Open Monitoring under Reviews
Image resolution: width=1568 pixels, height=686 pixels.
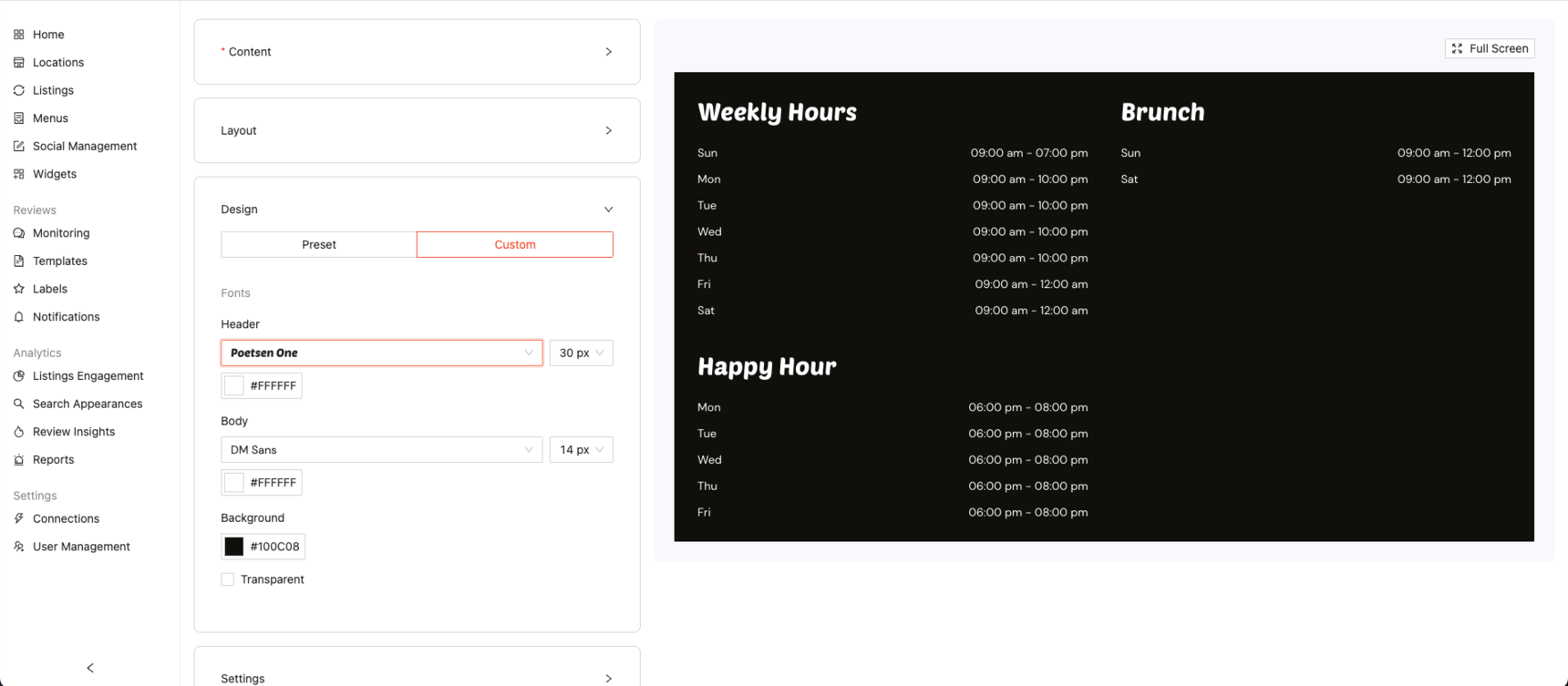pos(61,233)
